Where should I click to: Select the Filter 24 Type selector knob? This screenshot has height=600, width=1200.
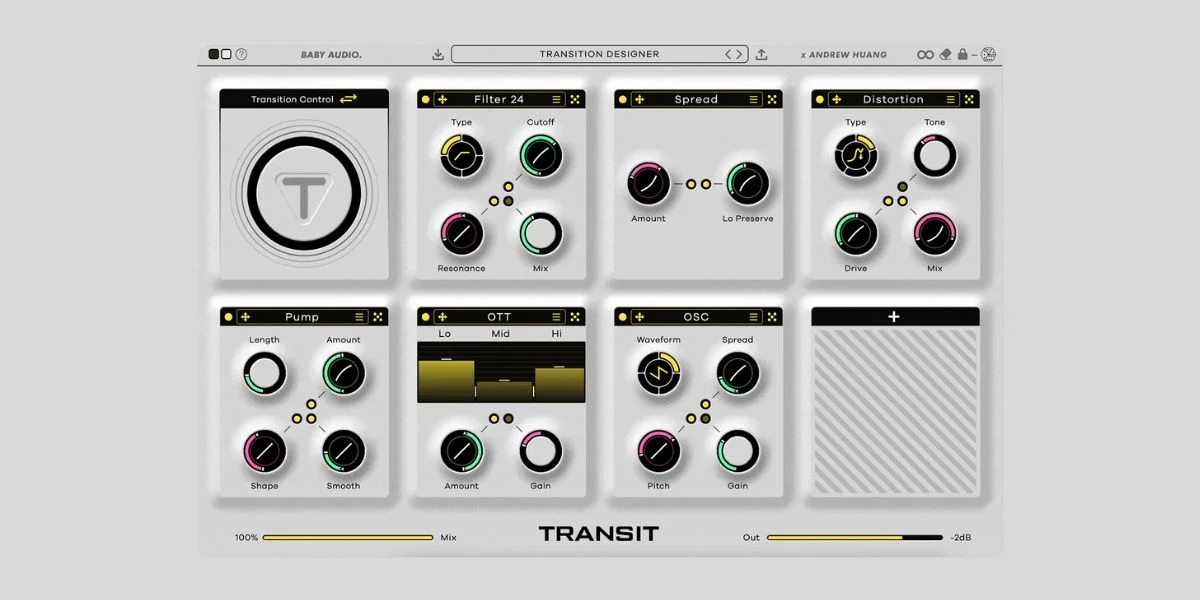point(461,155)
